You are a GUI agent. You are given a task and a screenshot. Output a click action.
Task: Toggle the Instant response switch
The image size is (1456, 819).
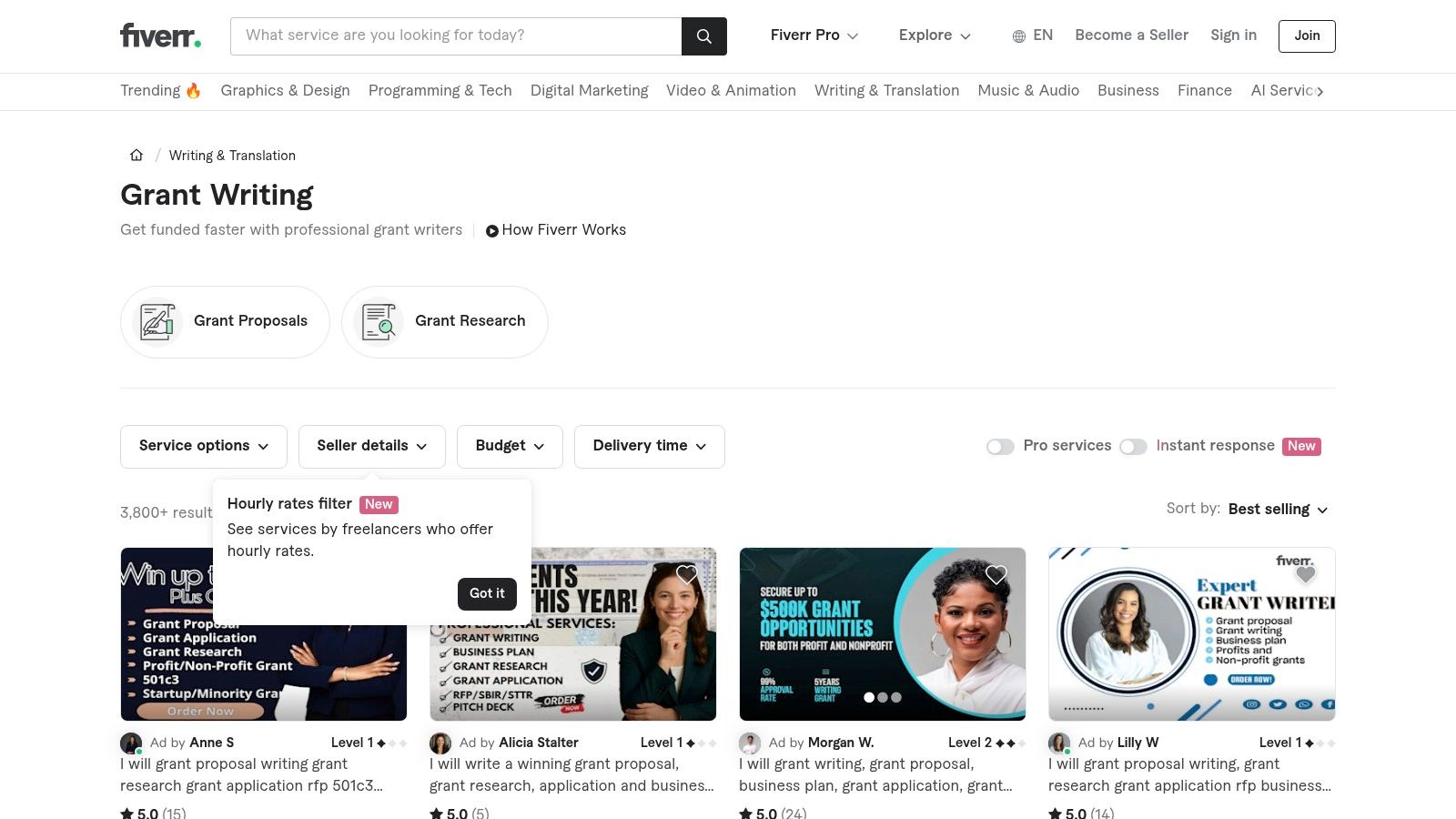tap(1133, 447)
